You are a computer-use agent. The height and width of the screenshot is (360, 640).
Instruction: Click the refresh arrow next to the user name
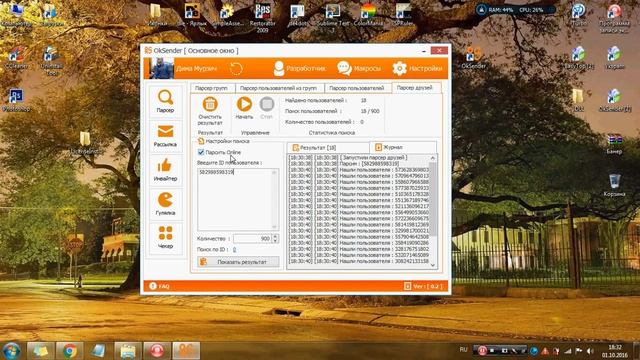pyautogui.click(x=236, y=69)
